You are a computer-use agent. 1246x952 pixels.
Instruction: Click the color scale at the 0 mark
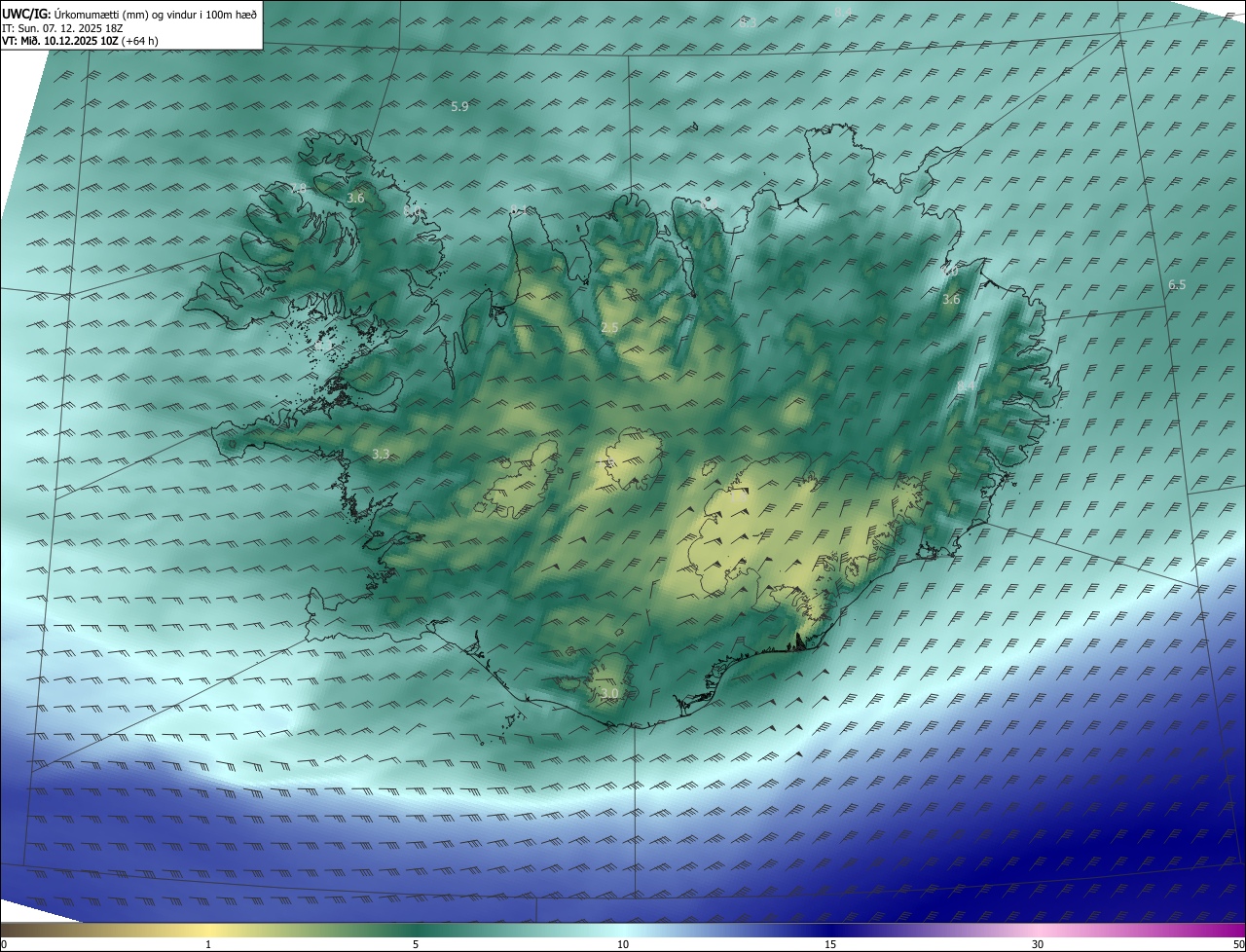[4, 944]
